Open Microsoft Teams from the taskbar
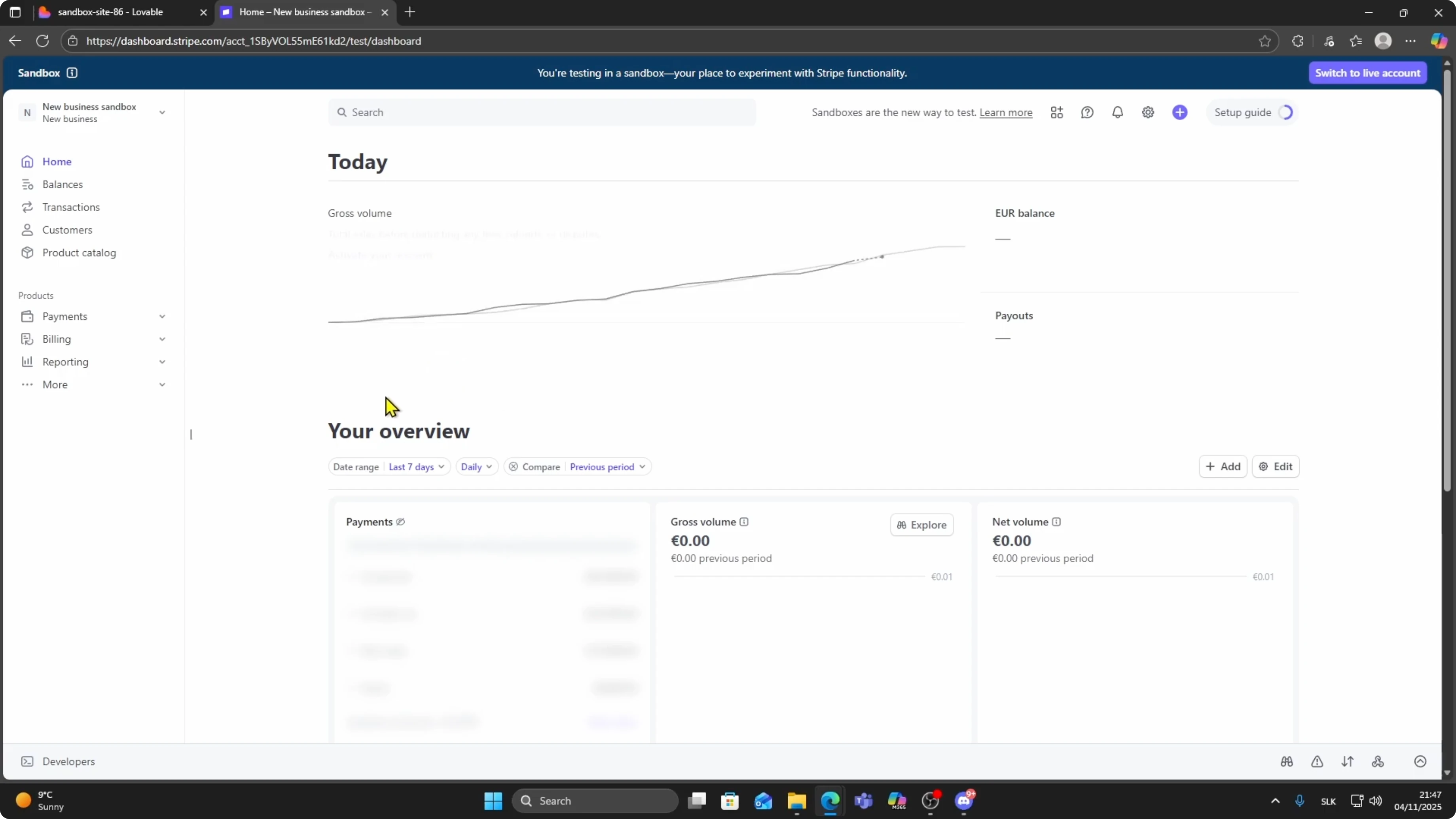This screenshot has width=1456, height=819. coord(863,801)
